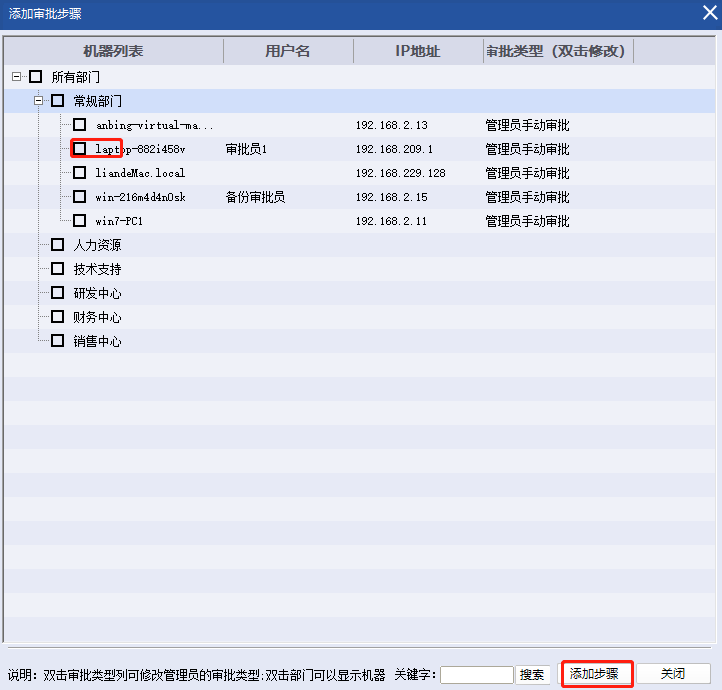
Task: Tick checkbox for liandeMac.local
Action: point(80,173)
